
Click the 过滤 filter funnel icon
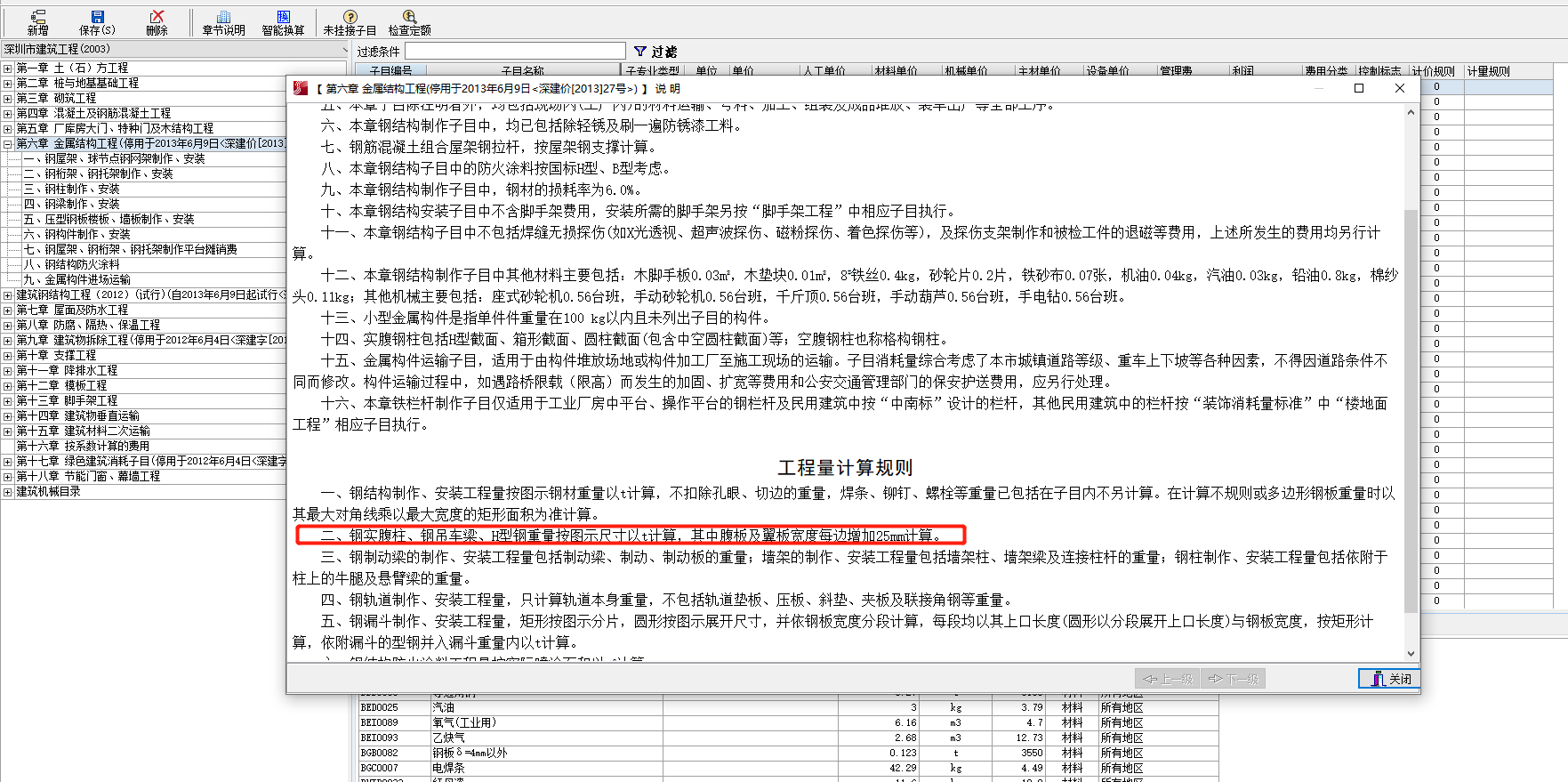640,52
